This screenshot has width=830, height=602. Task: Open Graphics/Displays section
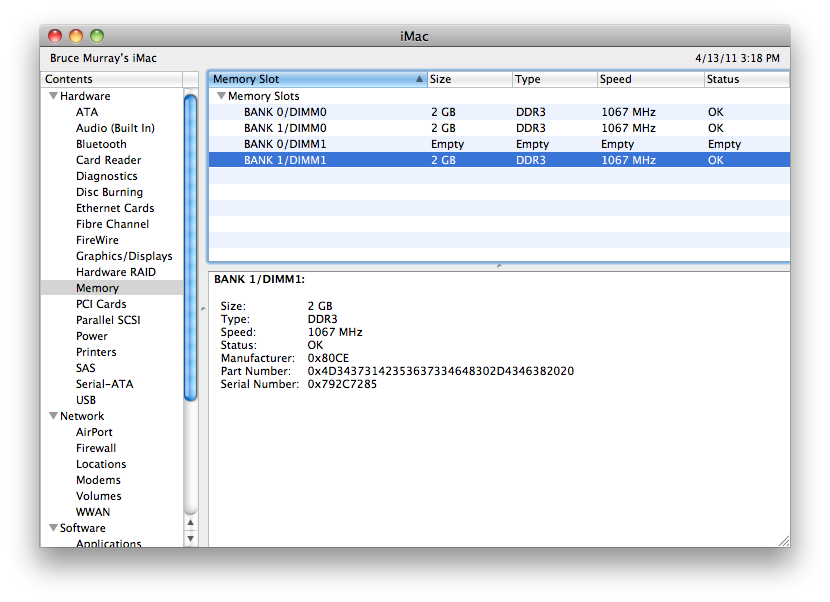pos(124,256)
